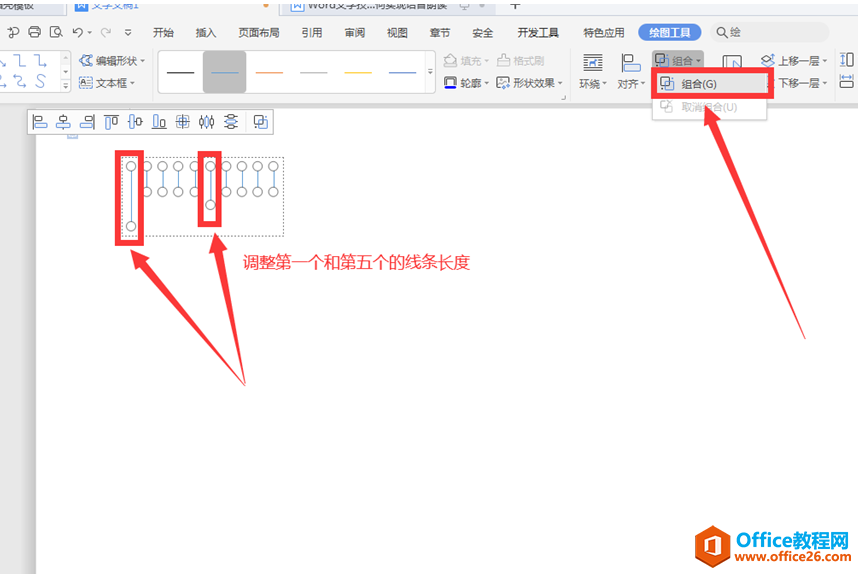Open the 编辑形状 dropdown

click(x=112, y=61)
